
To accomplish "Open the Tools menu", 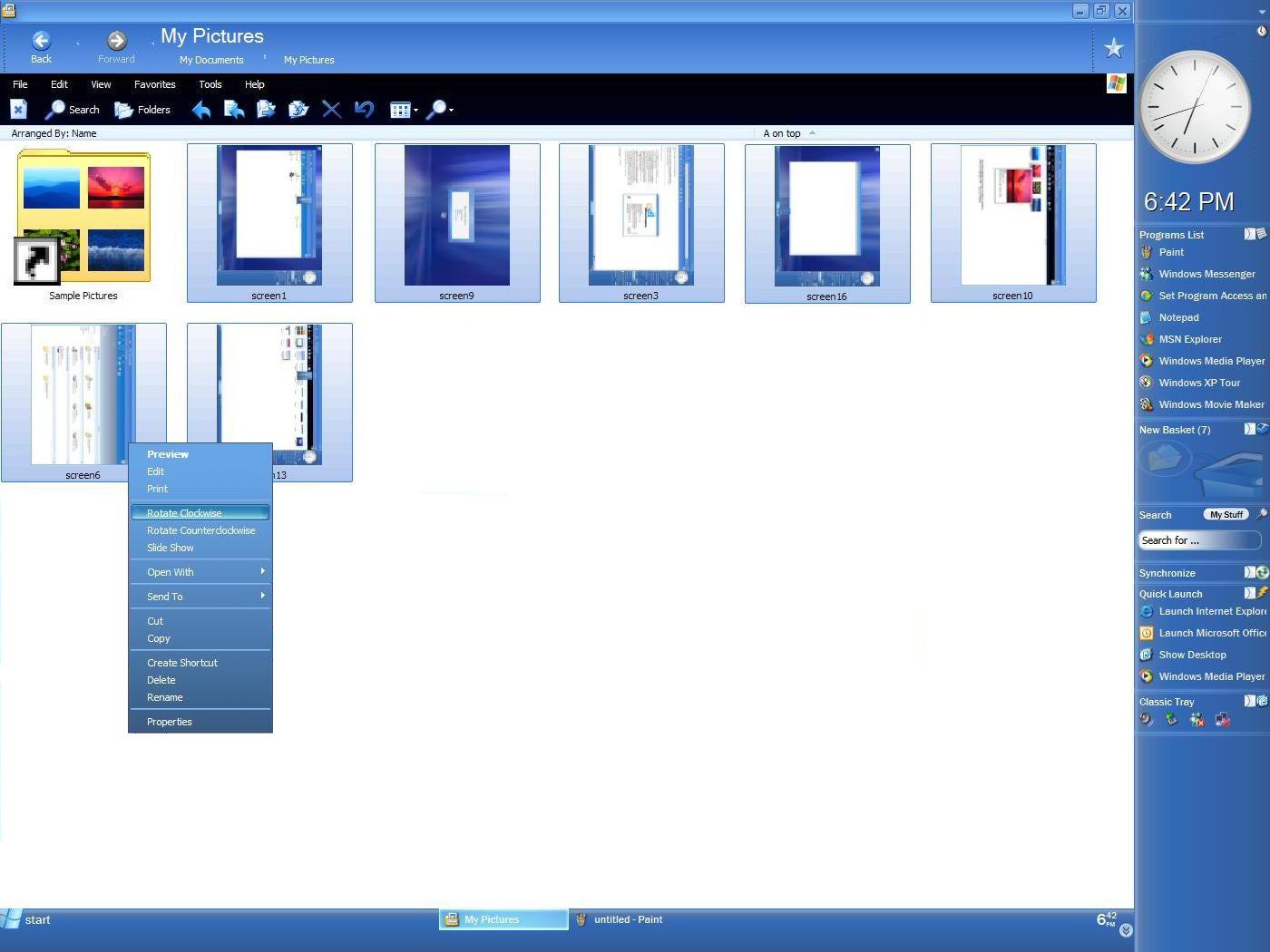I will click(x=210, y=84).
